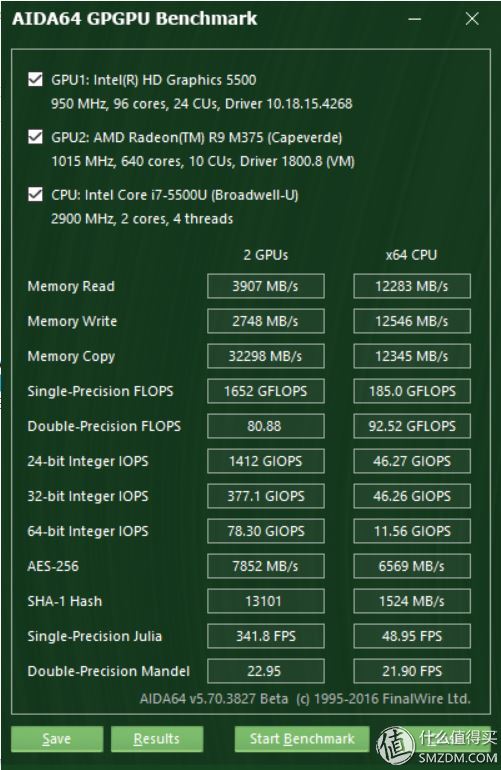Click the AES-256 row label
The height and width of the screenshot is (770, 501).
click(53, 566)
